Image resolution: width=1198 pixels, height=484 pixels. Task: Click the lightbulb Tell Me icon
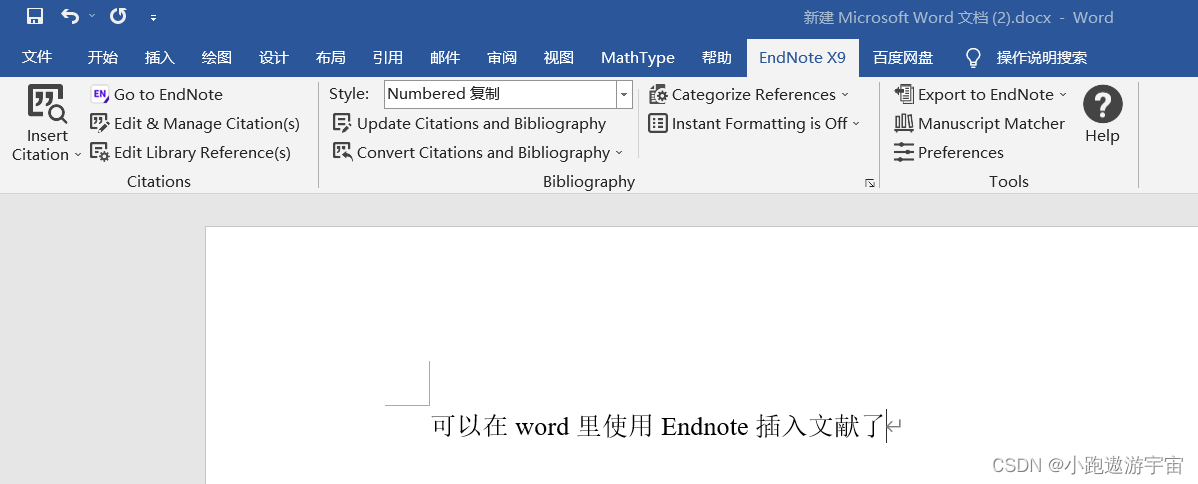point(973,57)
